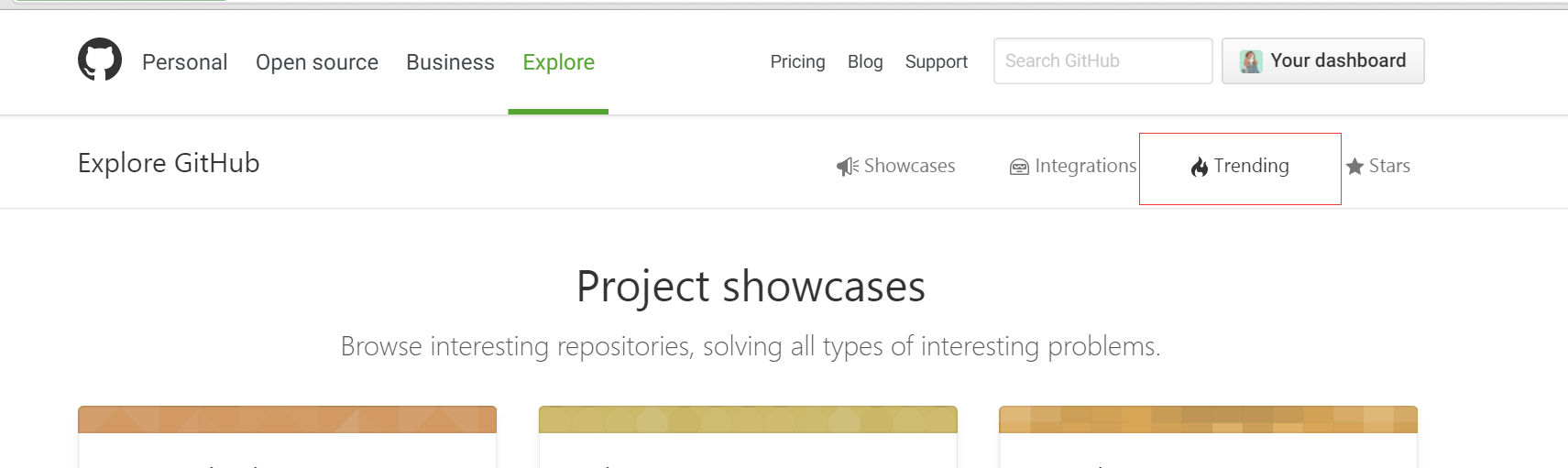Open the orange pixelated showcase card

pyautogui.click(x=1208, y=437)
